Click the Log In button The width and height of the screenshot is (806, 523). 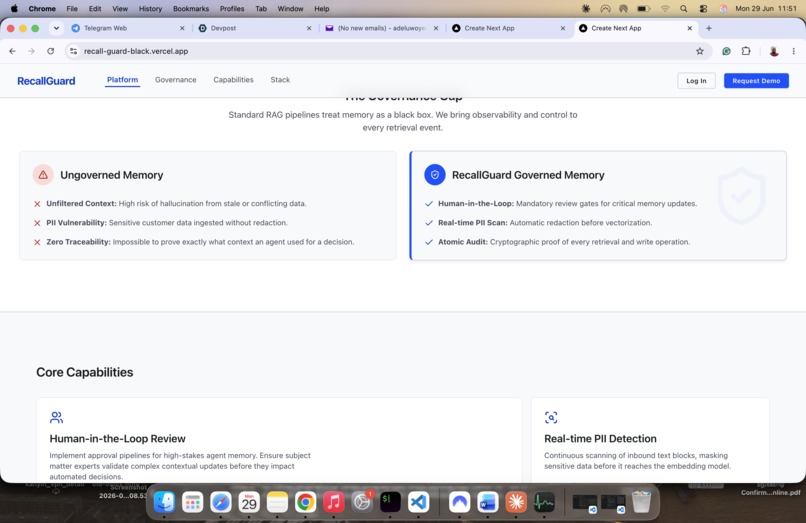tap(696, 81)
